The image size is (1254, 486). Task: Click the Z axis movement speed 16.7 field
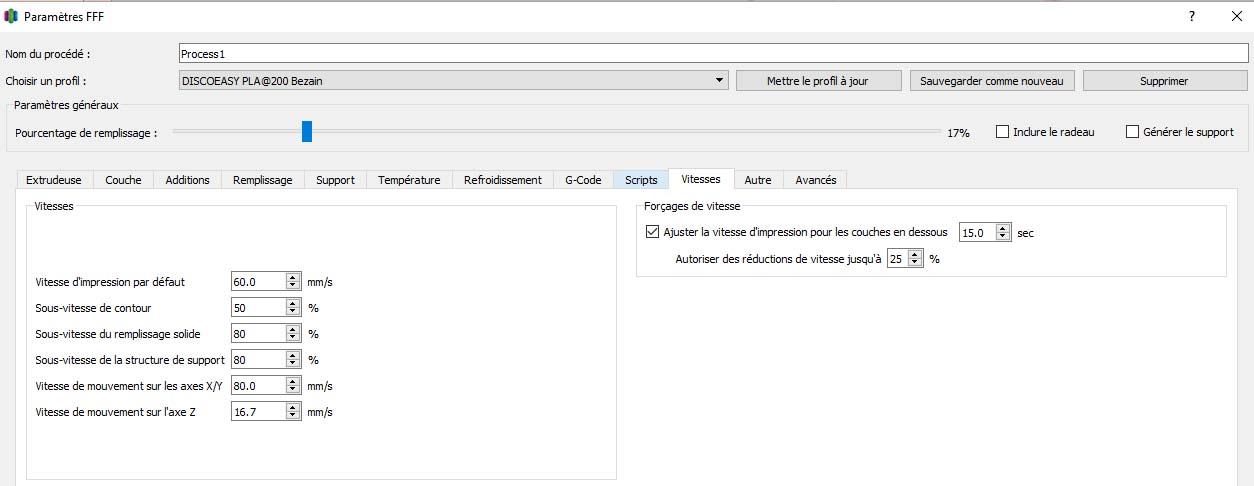(x=258, y=411)
